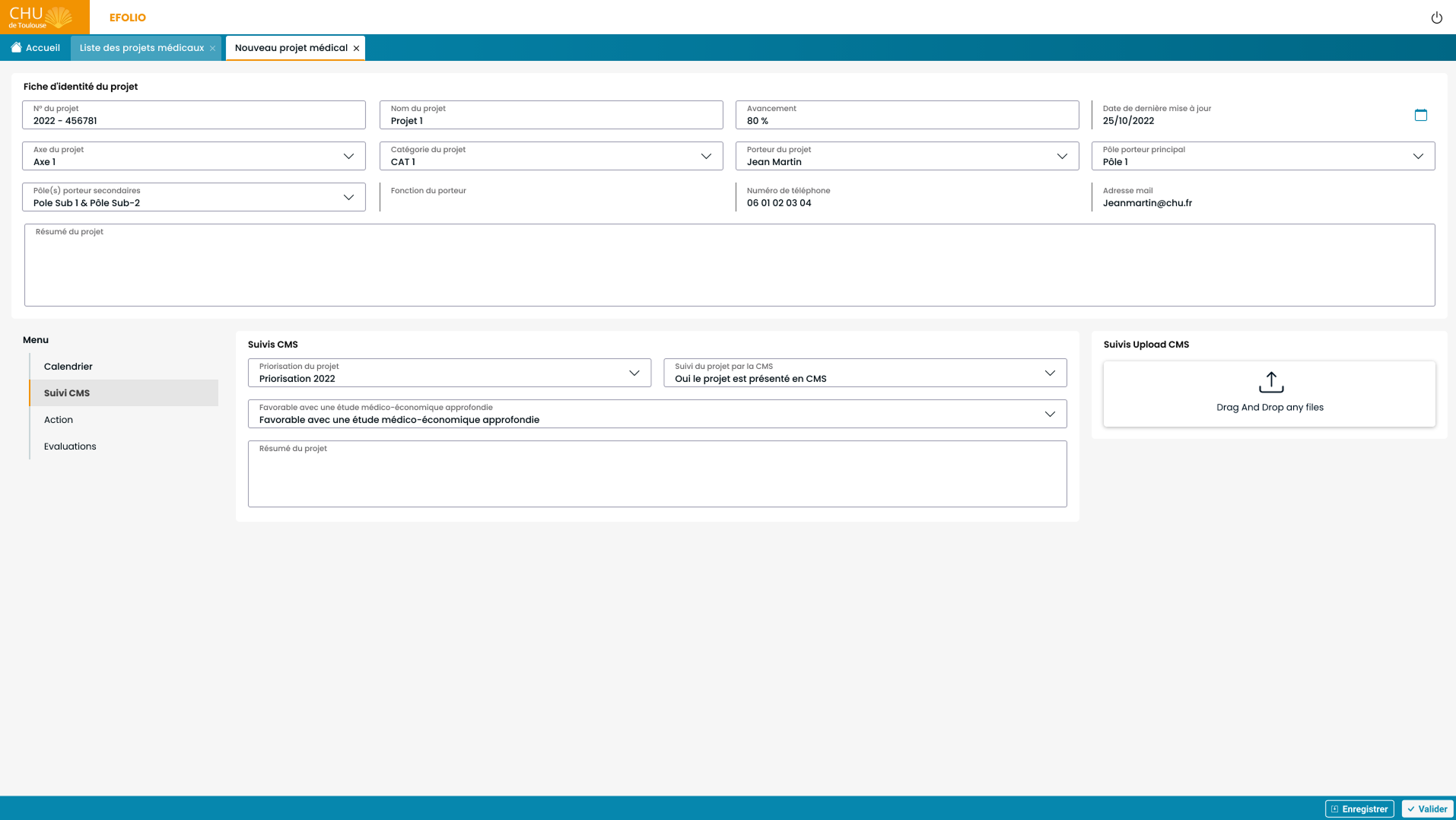Click the upload arrow icon
The image size is (1456, 820).
(1270, 382)
